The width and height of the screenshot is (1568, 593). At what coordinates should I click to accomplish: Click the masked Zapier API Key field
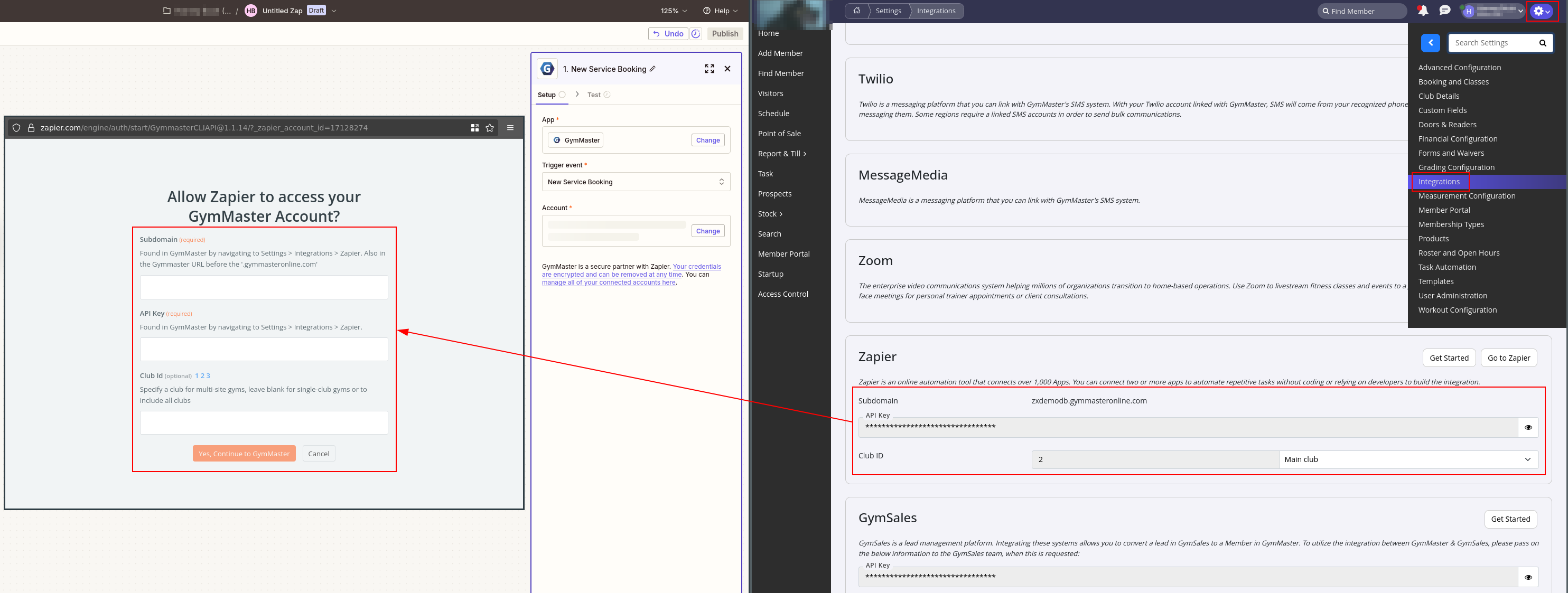[x=1188, y=428]
